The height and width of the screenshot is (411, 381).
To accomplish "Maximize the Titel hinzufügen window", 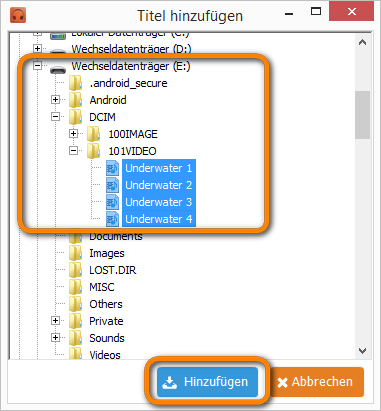I will [316, 12].
